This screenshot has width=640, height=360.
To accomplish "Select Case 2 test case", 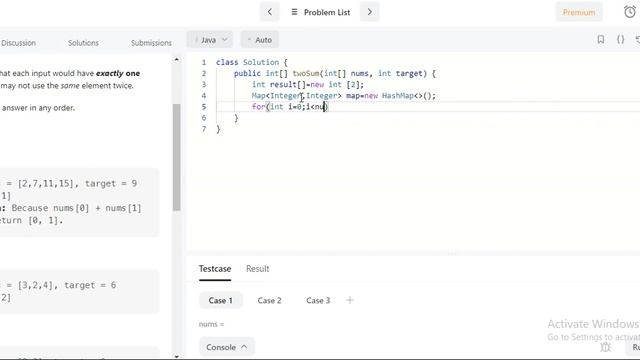I will pos(269,300).
